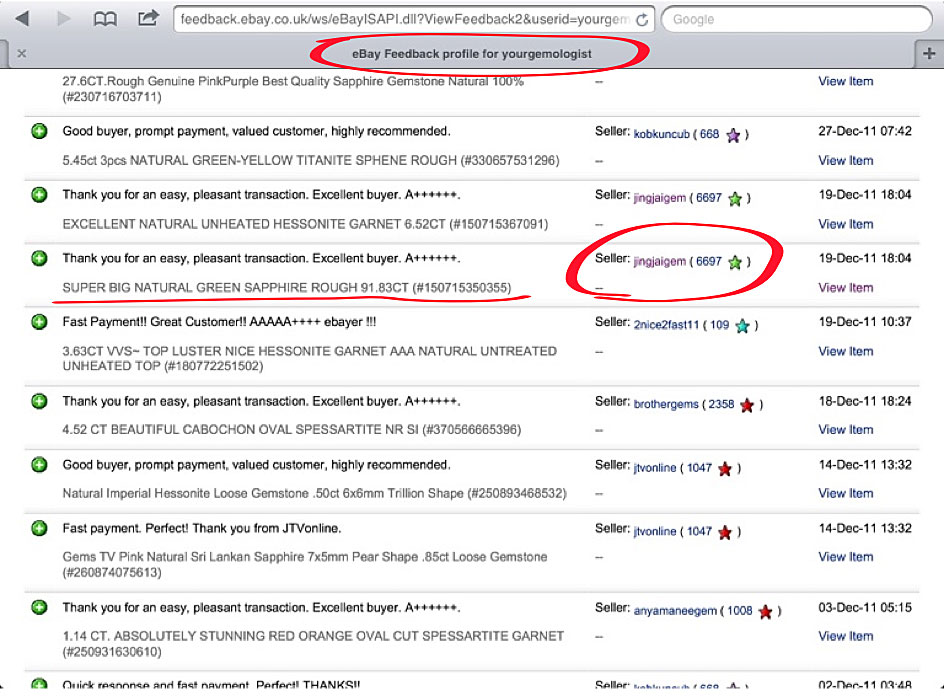Click red star beside jtvonline in Fast payment row
944x697 pixels.
tap(725, 532)
